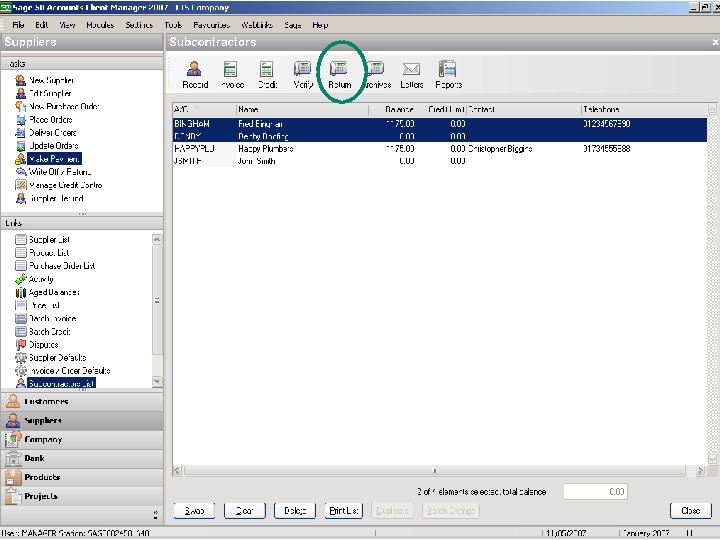Open Disputes link

37,344
